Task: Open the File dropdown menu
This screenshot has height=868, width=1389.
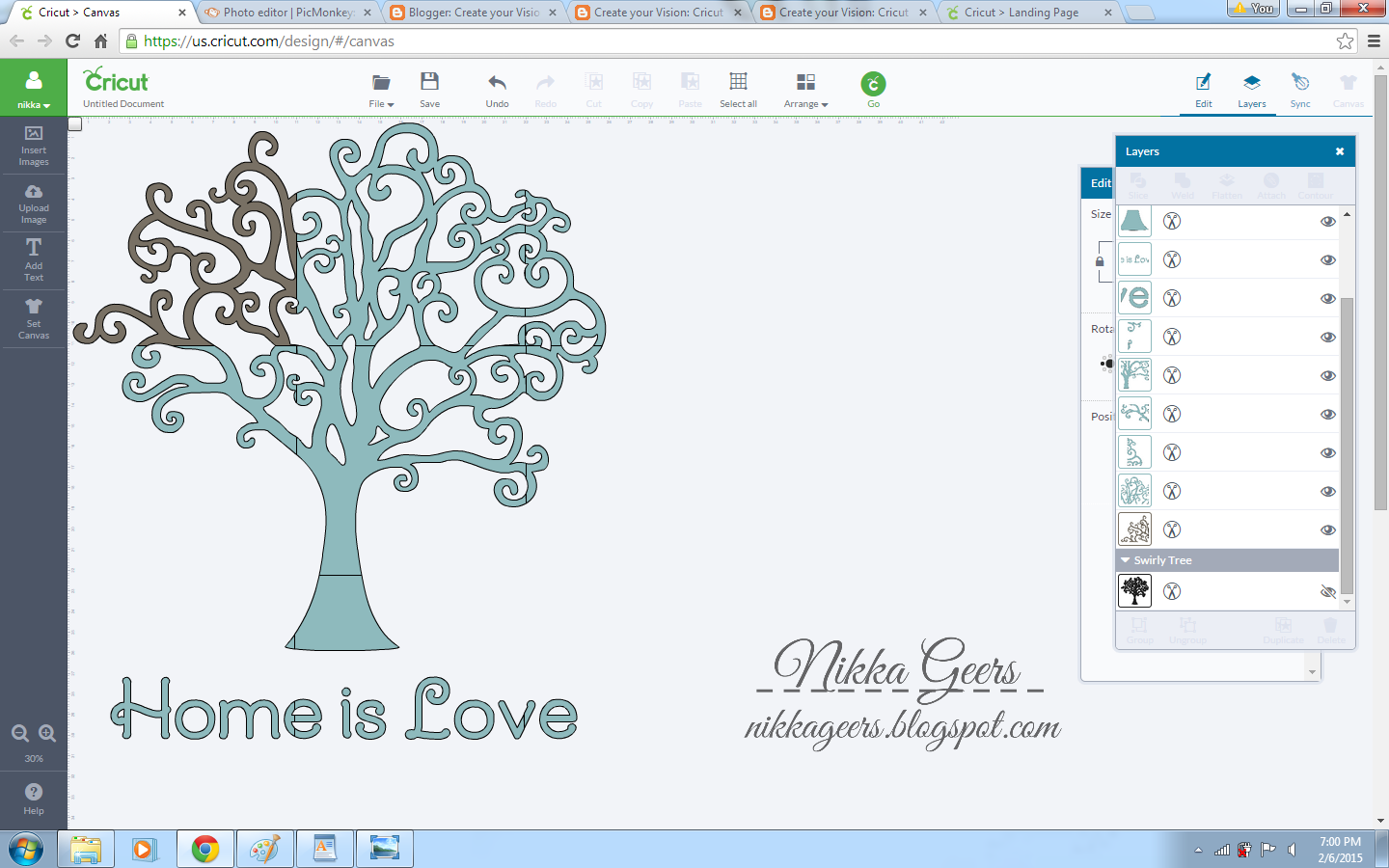Action: [x=380, y=102]
